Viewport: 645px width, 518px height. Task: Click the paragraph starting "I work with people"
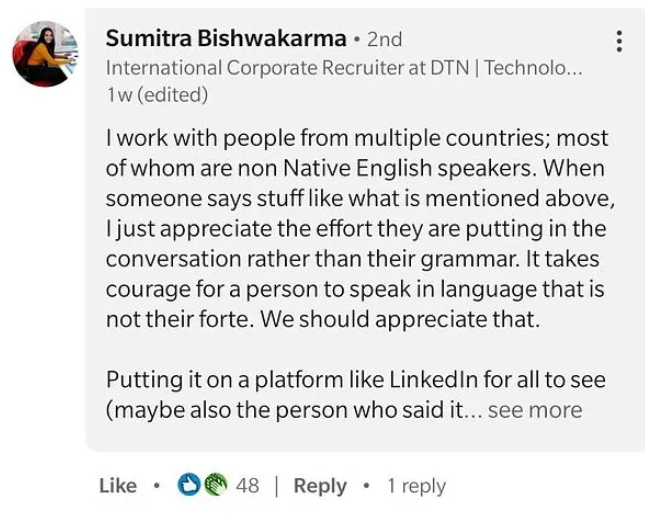360,228
